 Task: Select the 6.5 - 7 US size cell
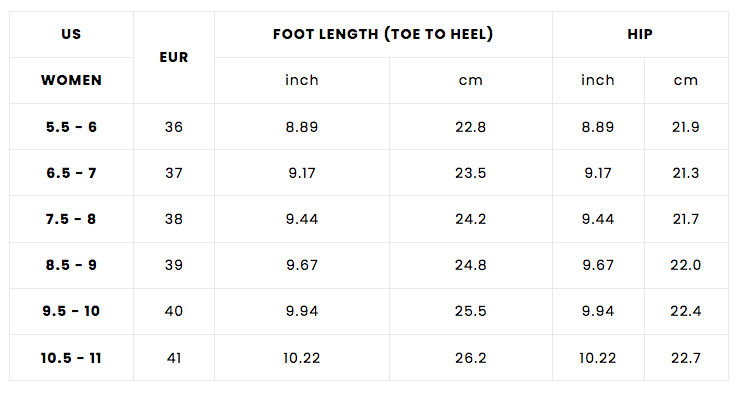pos(71,173)
